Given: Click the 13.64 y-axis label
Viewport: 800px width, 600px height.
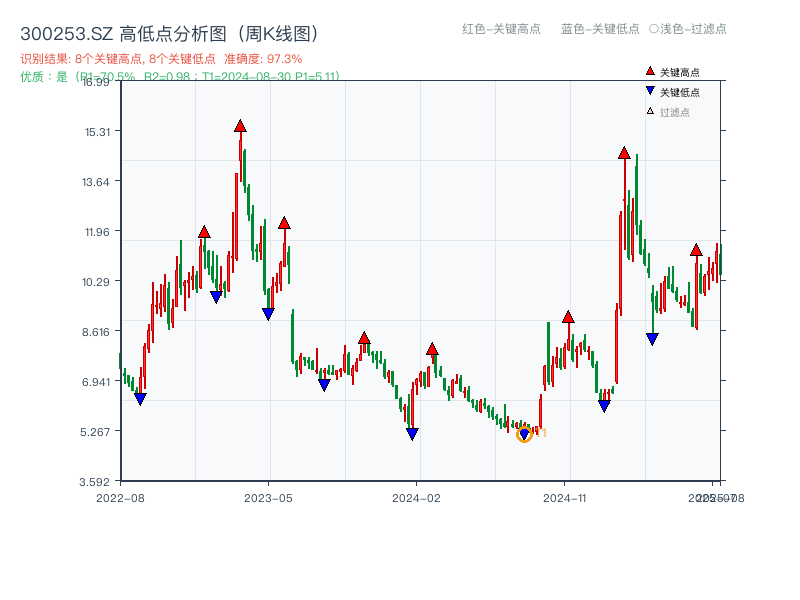Looking at the screenshot, I should 96,182.
